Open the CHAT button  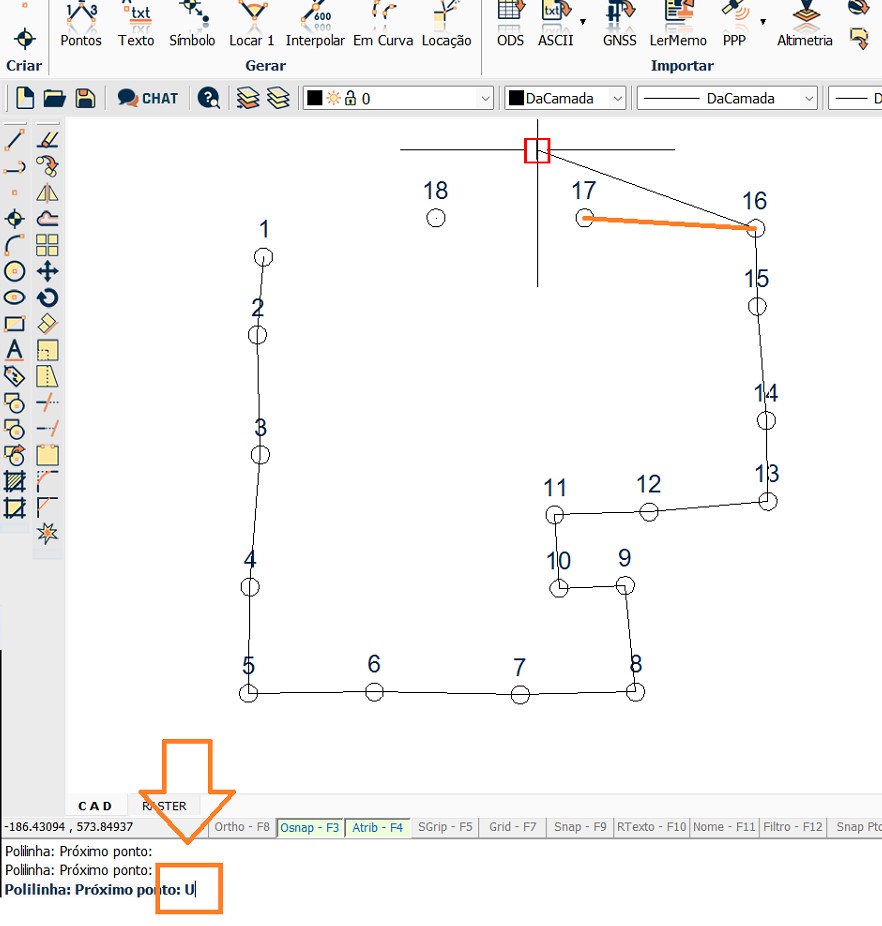pyautogui.click(x=148, y=98)
